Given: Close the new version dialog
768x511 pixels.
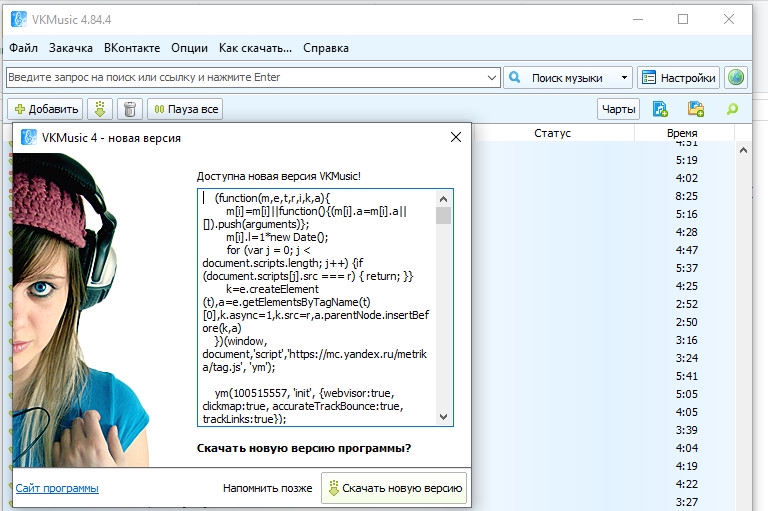Looking at the screenshot, I should (x=456, y=137).
